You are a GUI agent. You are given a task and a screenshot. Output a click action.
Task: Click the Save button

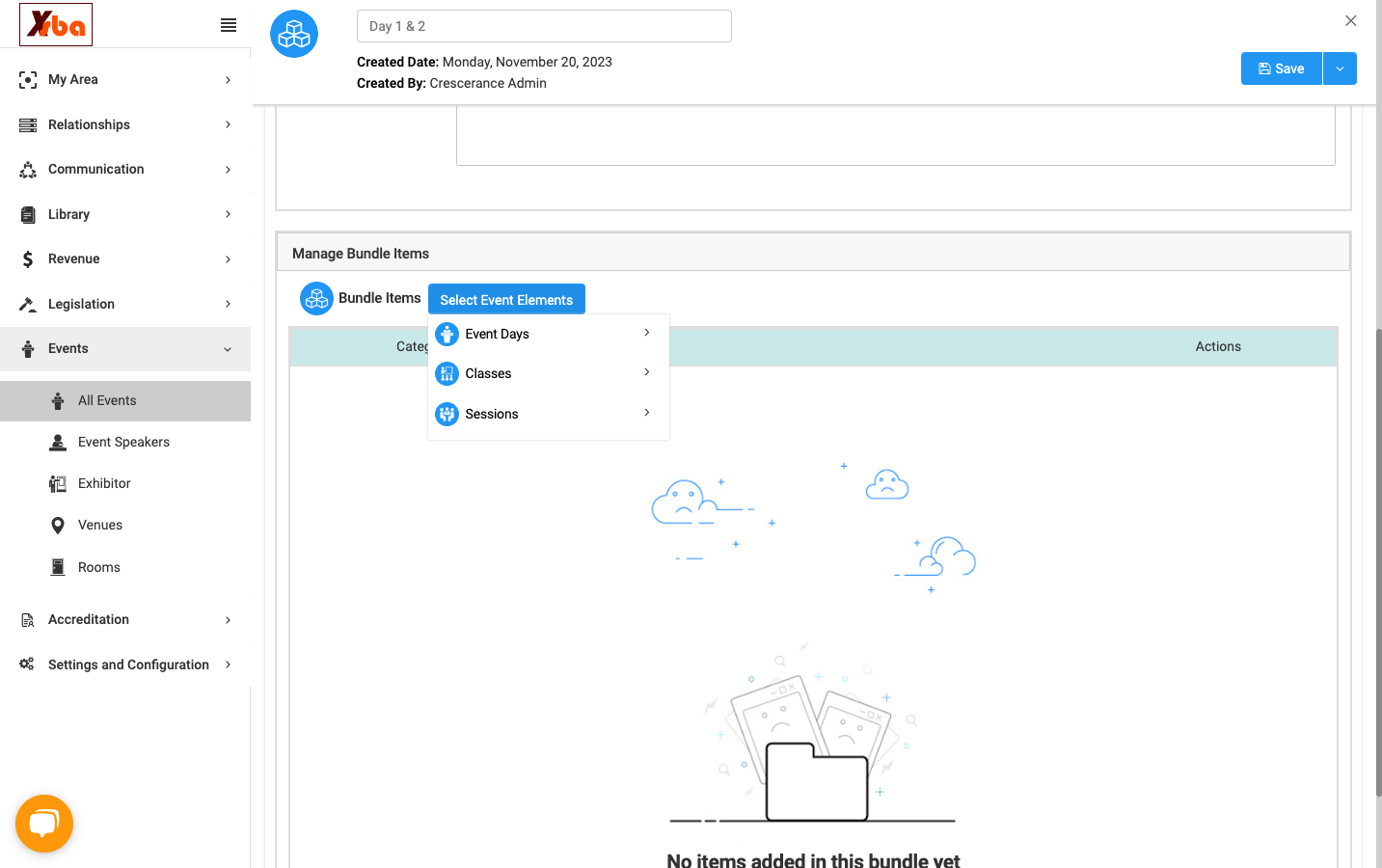coord(1282,68)
